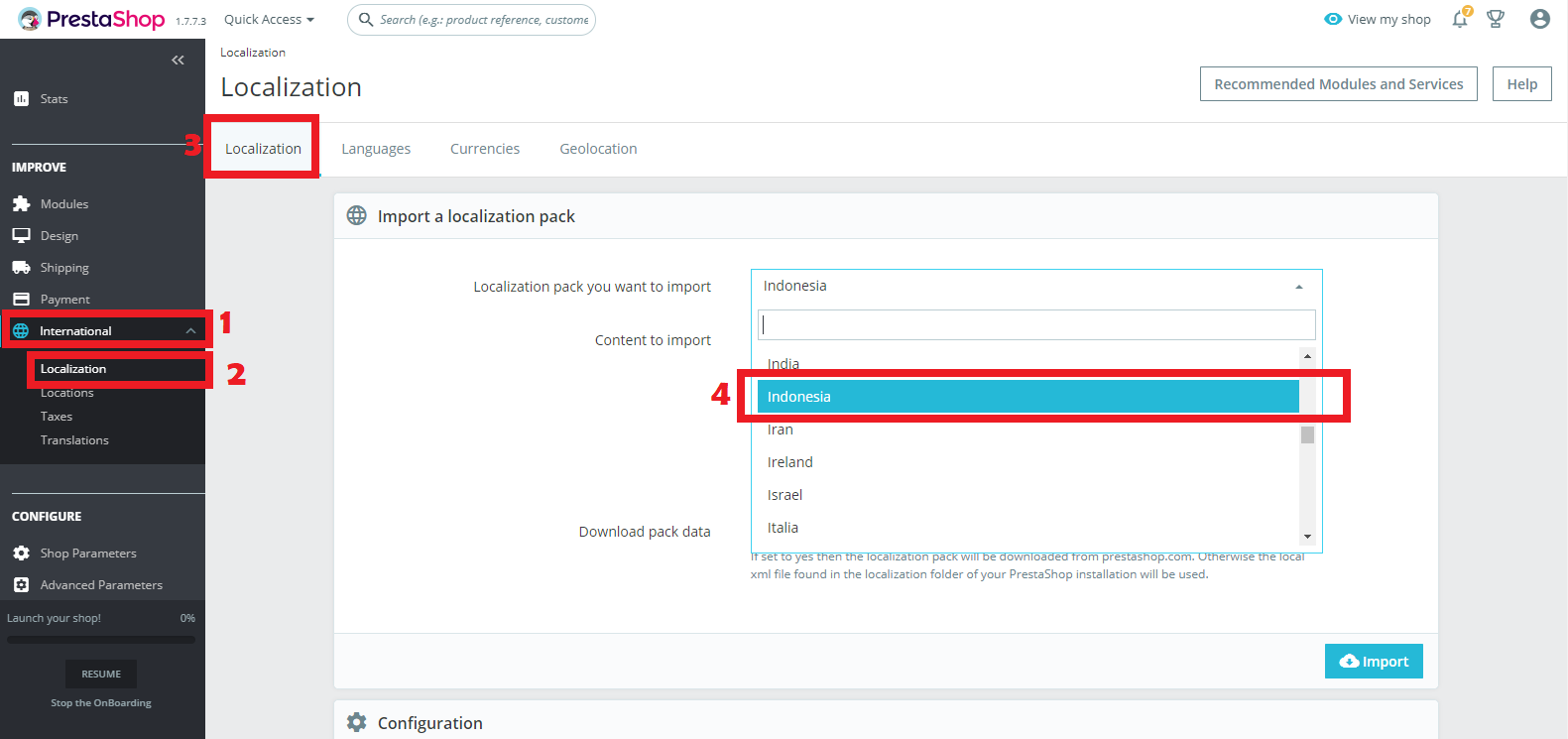Click the Import button
1568x739 pixels.
click(x=1374, y=662)
